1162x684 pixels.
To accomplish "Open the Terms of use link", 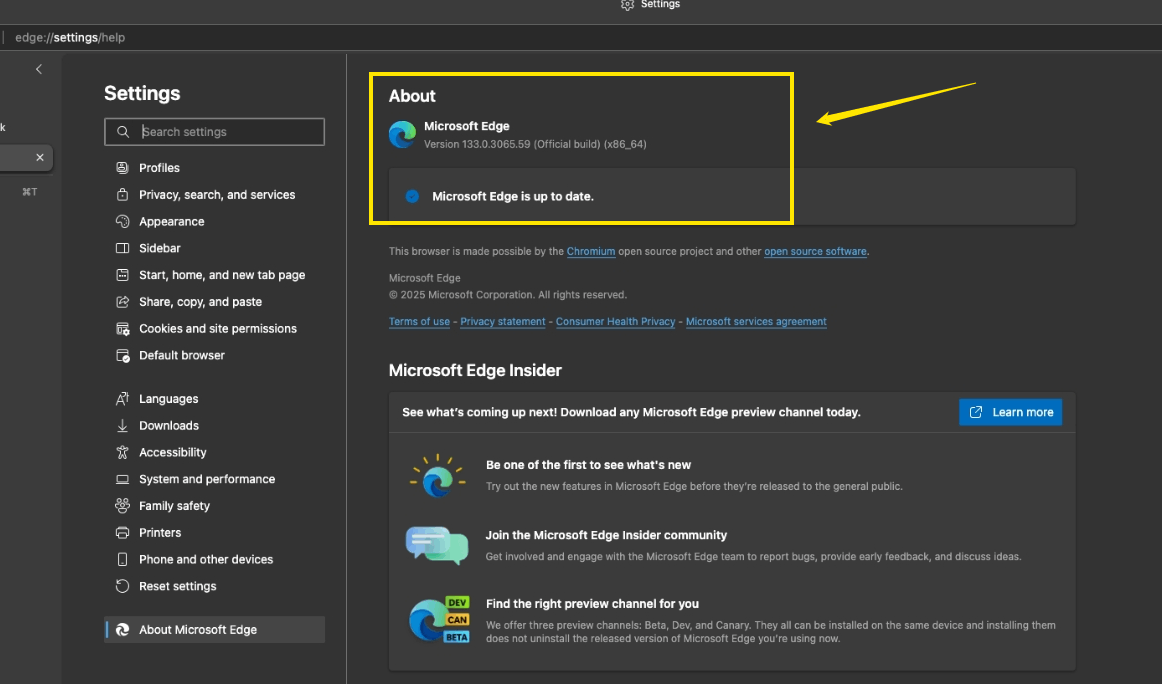I will click(419, 322).
